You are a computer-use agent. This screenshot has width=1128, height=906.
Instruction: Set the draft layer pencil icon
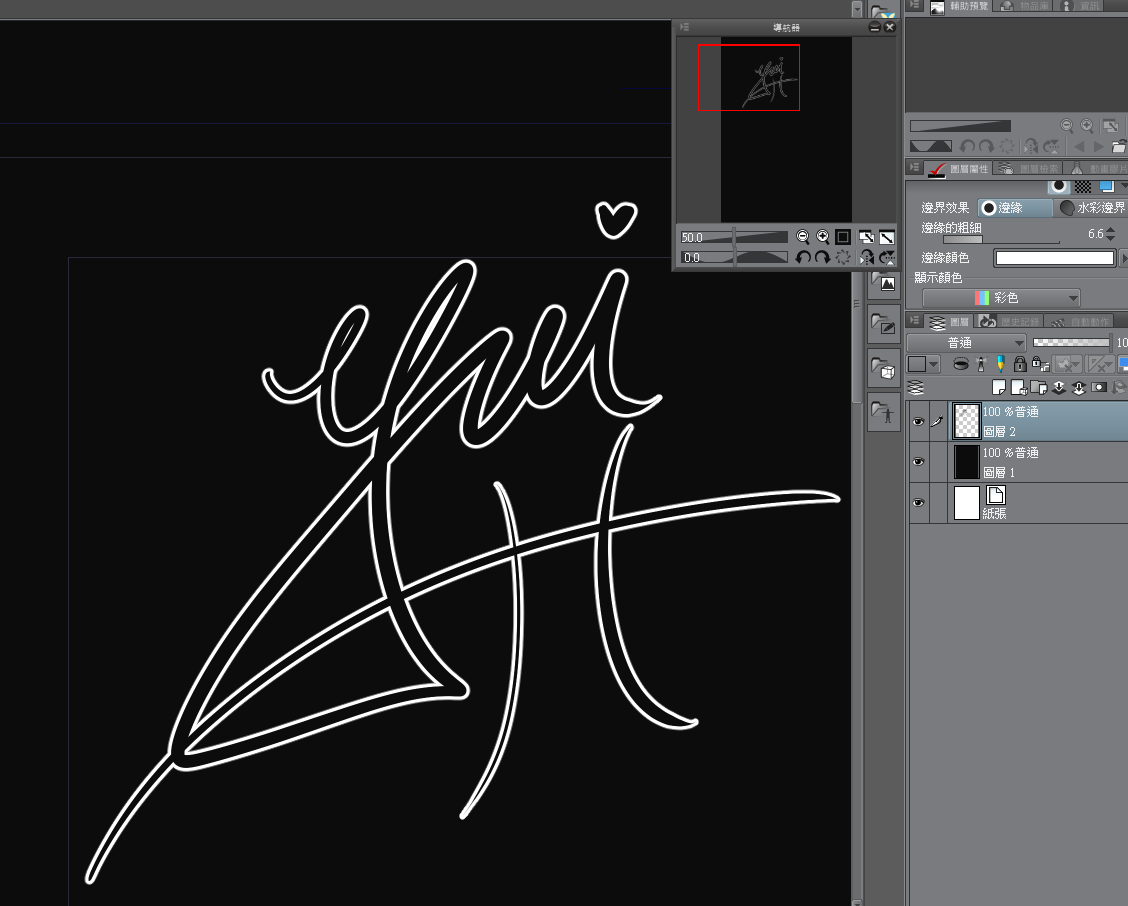[1000, 364]
